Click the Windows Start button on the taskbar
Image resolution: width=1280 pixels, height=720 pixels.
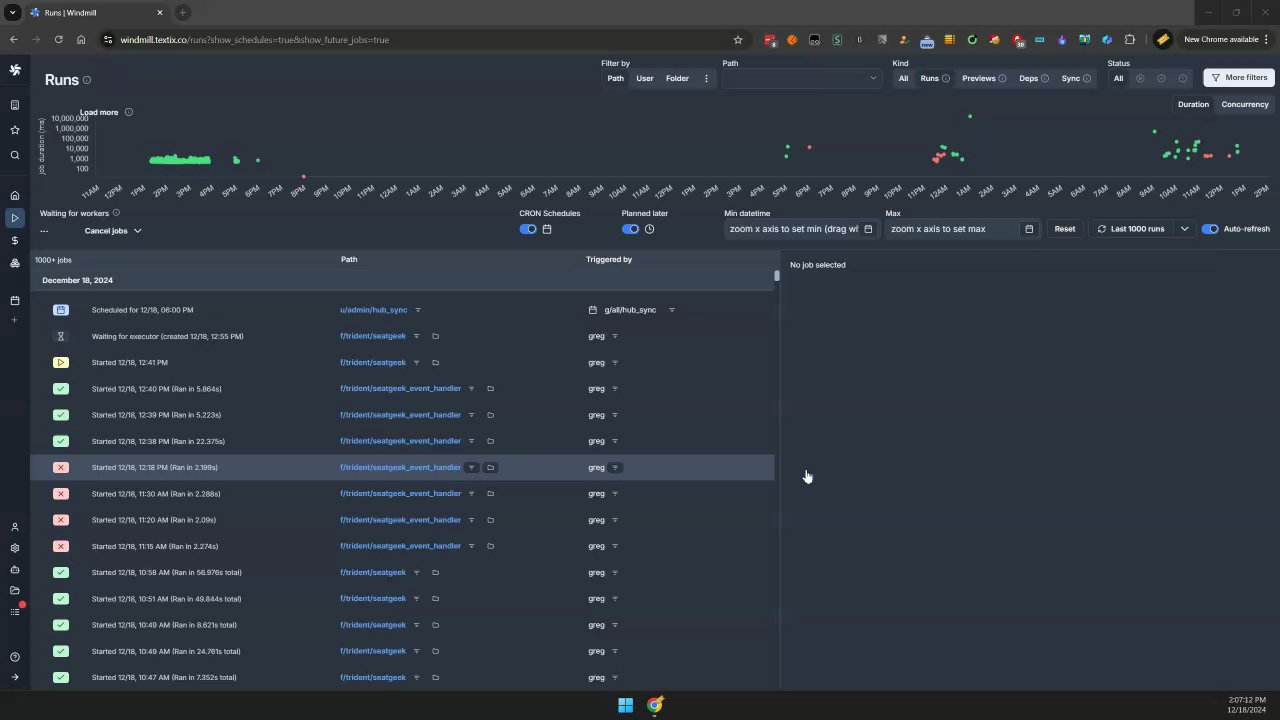pos(625,705)
